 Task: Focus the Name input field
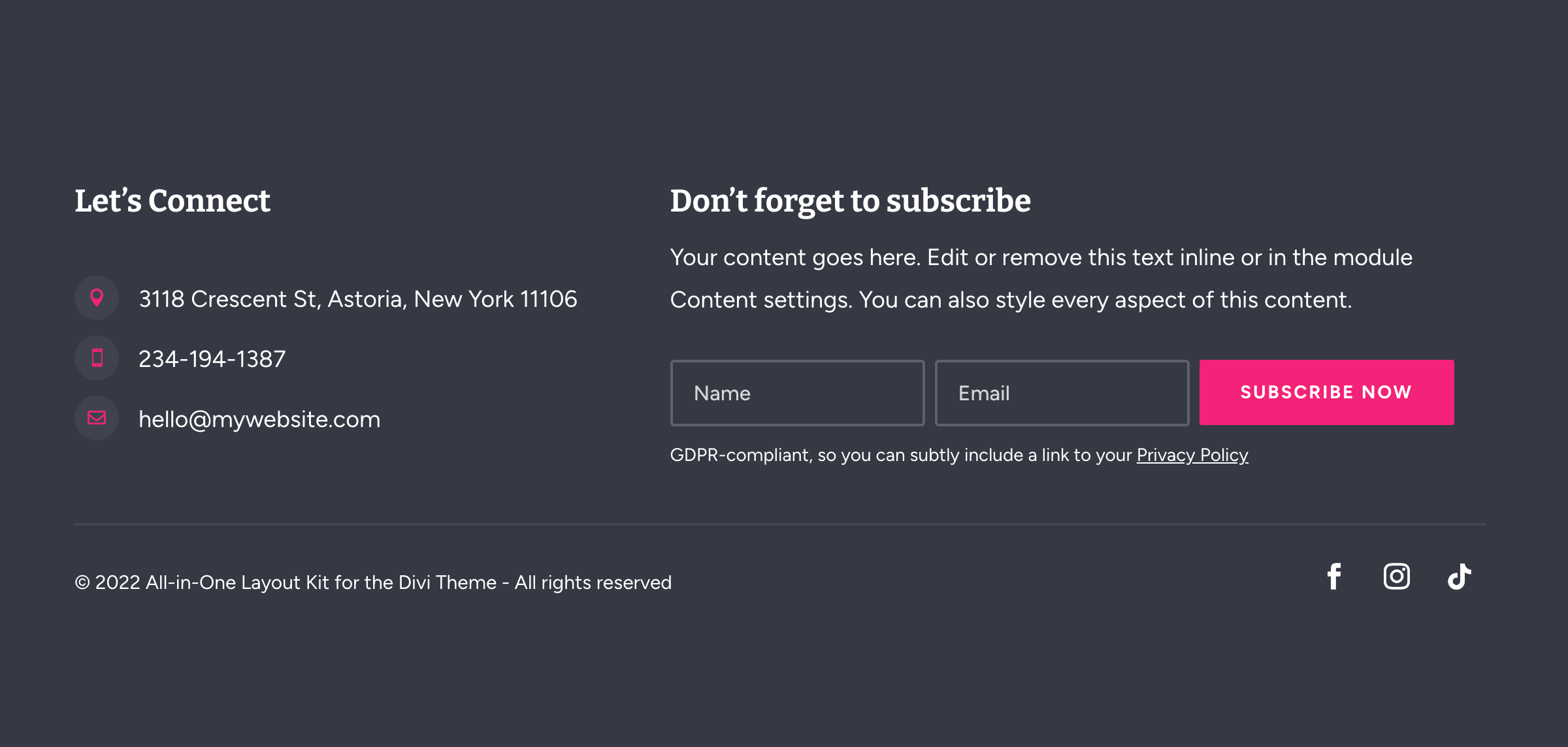click(x=797, y=393)
